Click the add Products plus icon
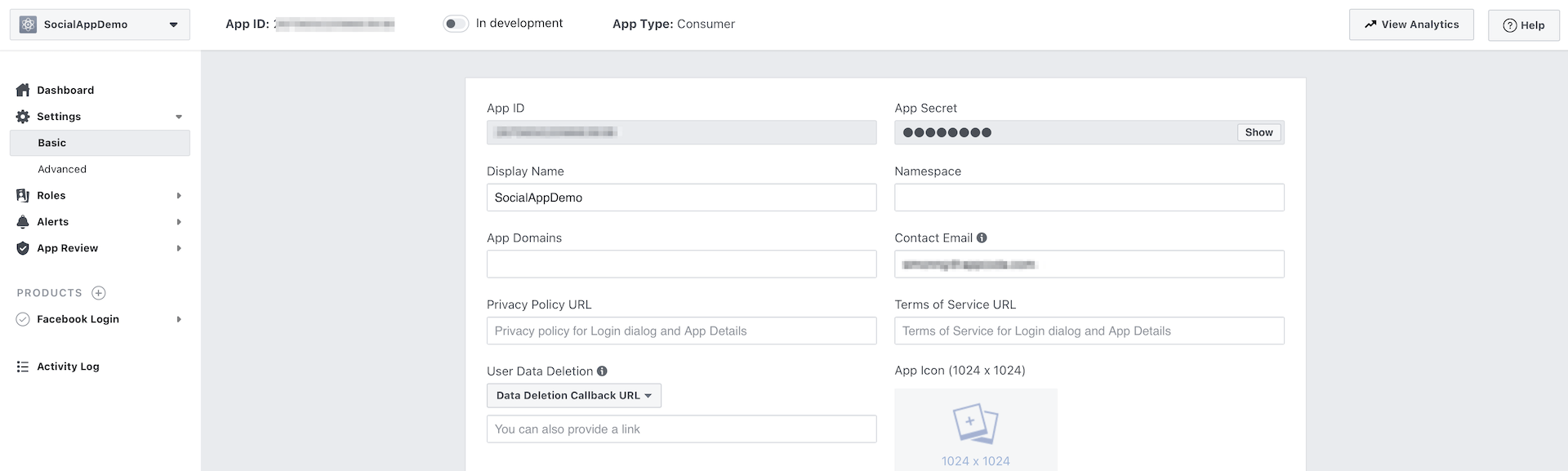The height and width of the screenshot is (471, 1568). (99, 293)
